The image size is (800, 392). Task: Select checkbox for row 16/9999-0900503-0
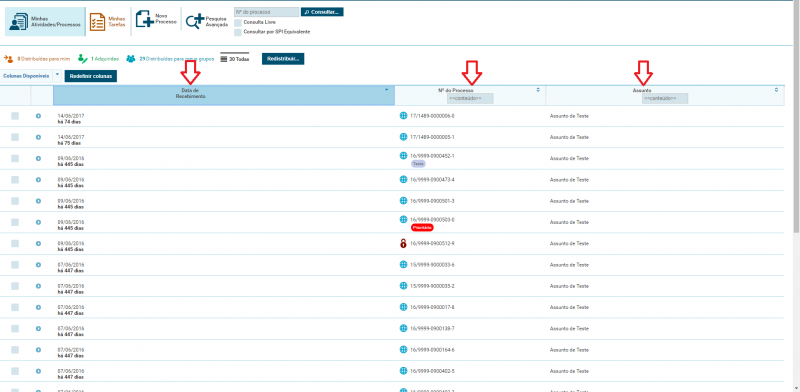point(15,223)
